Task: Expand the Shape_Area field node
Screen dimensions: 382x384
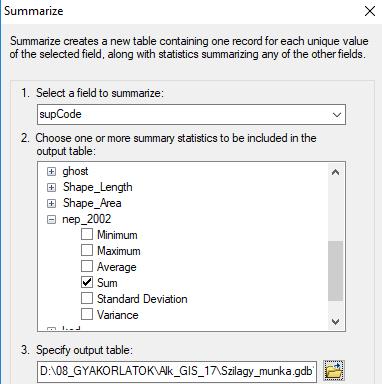Action: point(51,203)
